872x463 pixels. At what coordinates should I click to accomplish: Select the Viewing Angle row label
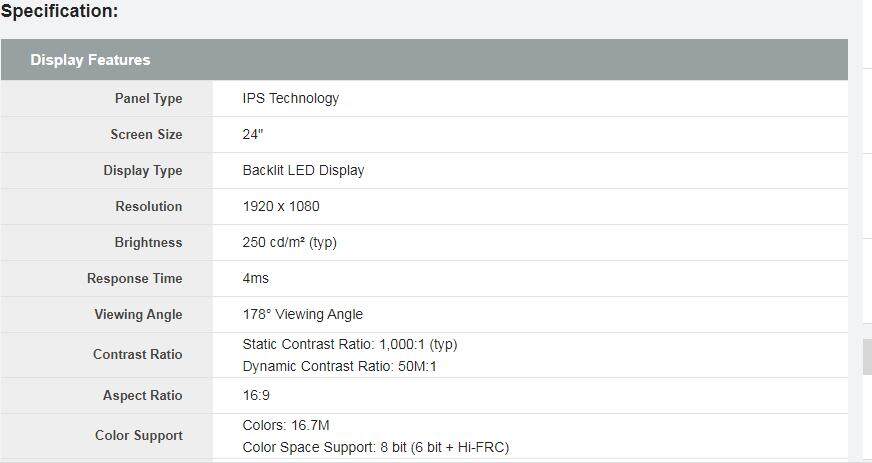(x=138, y=314)
